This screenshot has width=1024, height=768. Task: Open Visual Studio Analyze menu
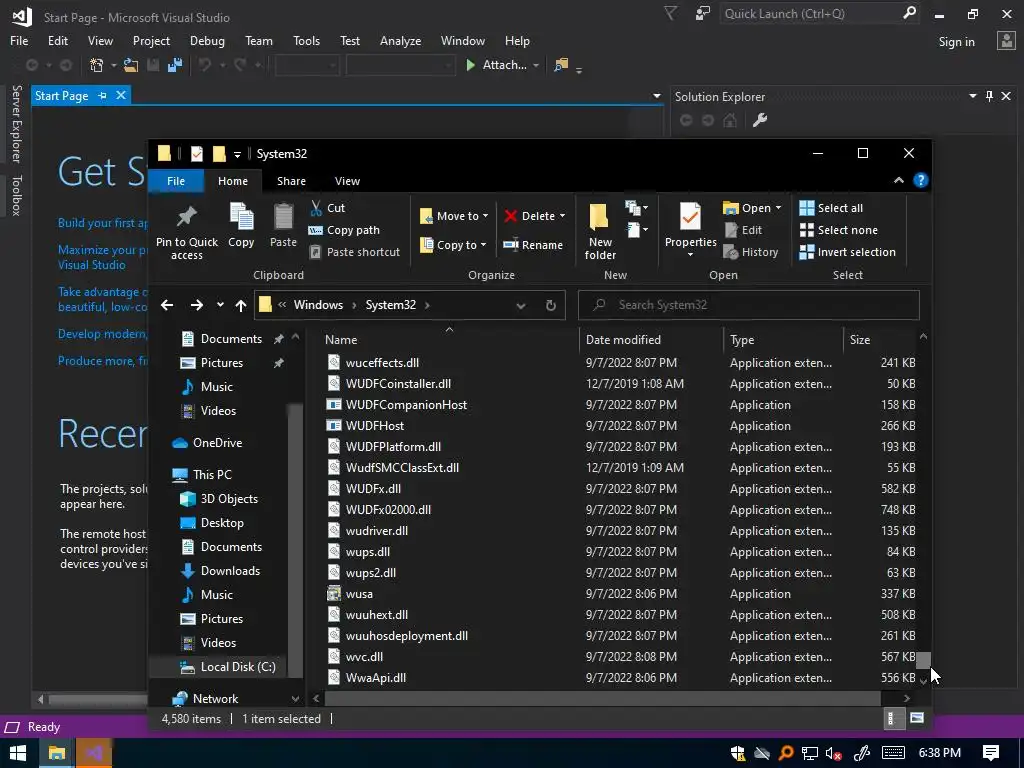[x=400, y=40]
